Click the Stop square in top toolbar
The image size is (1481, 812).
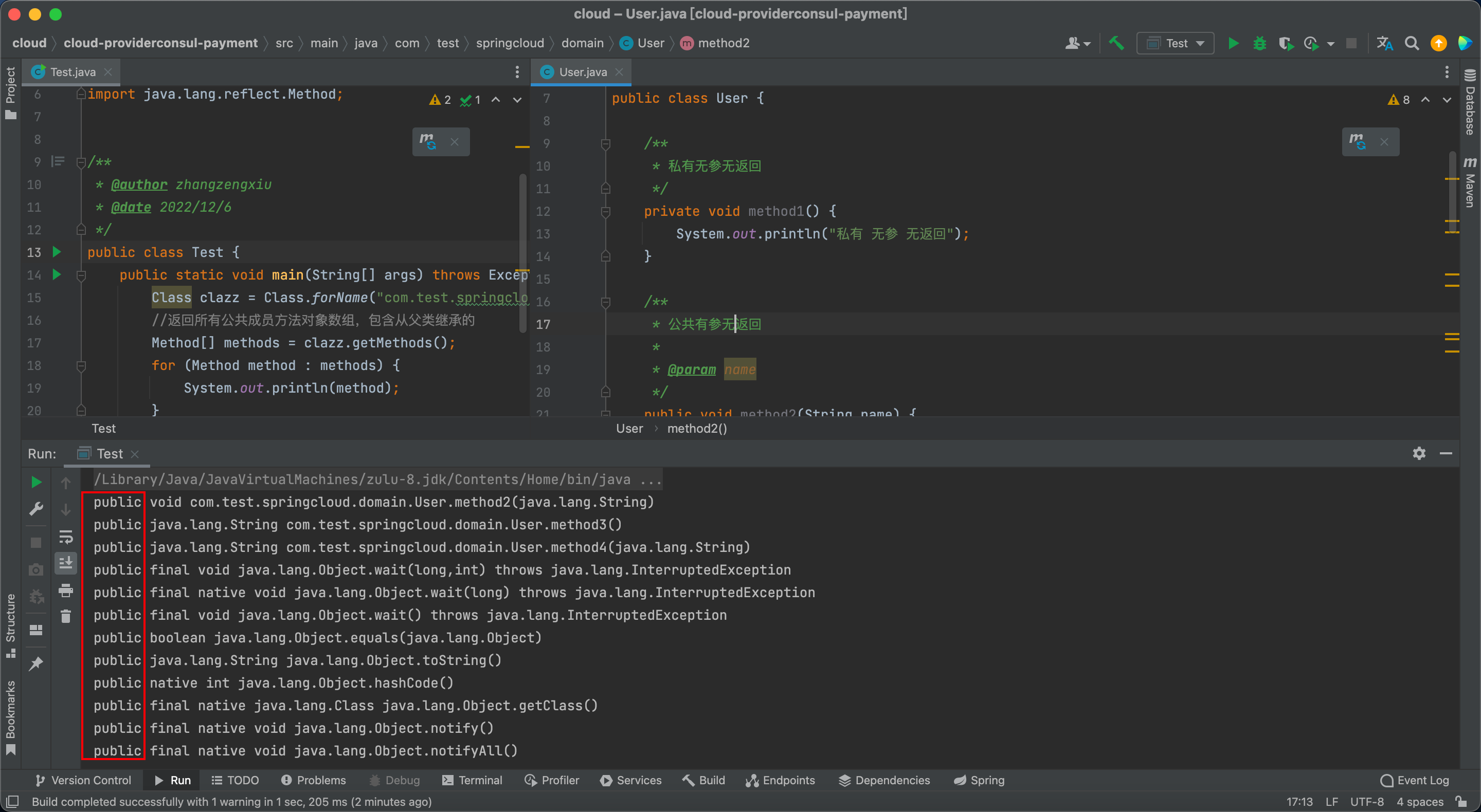click(x=1351, y=43)
